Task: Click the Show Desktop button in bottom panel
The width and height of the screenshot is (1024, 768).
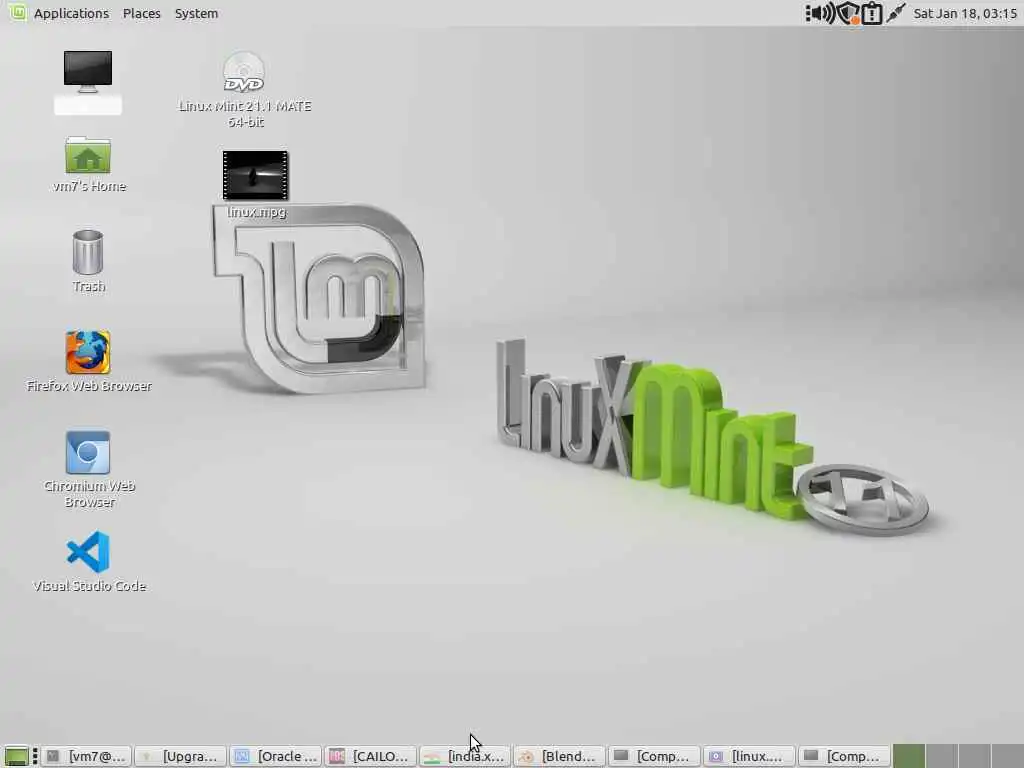Action: click(x=17, y=756)
